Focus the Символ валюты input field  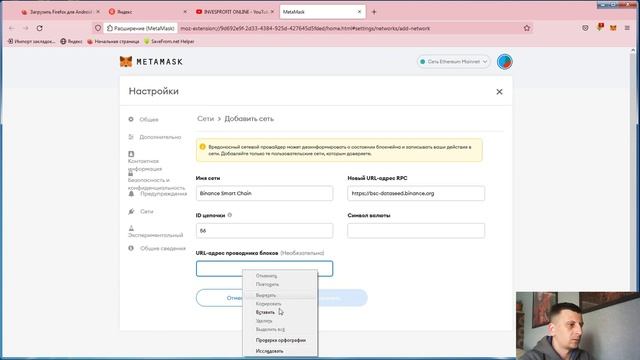[x=416, y=231]
